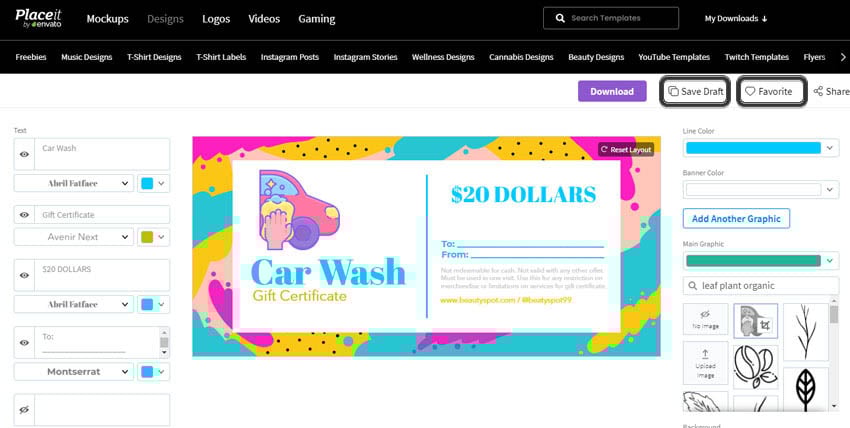Go to Instagram Stories category
The image size is (850, 428).
pos(365,57)
